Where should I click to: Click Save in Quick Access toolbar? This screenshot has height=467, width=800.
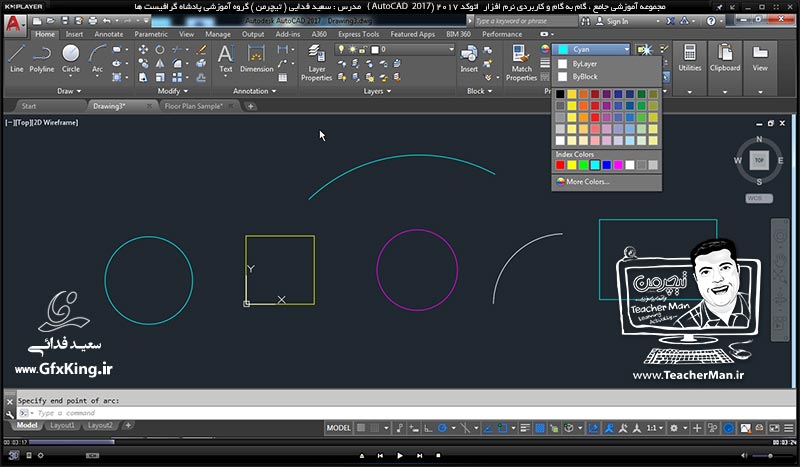[64, 21]
